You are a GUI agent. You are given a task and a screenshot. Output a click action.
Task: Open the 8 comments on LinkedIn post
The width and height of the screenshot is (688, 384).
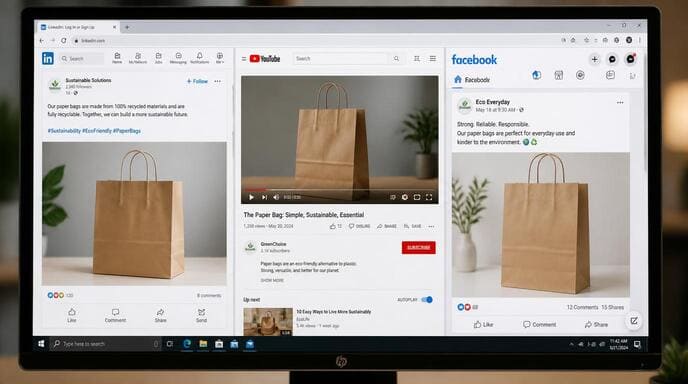coord(209,295)
